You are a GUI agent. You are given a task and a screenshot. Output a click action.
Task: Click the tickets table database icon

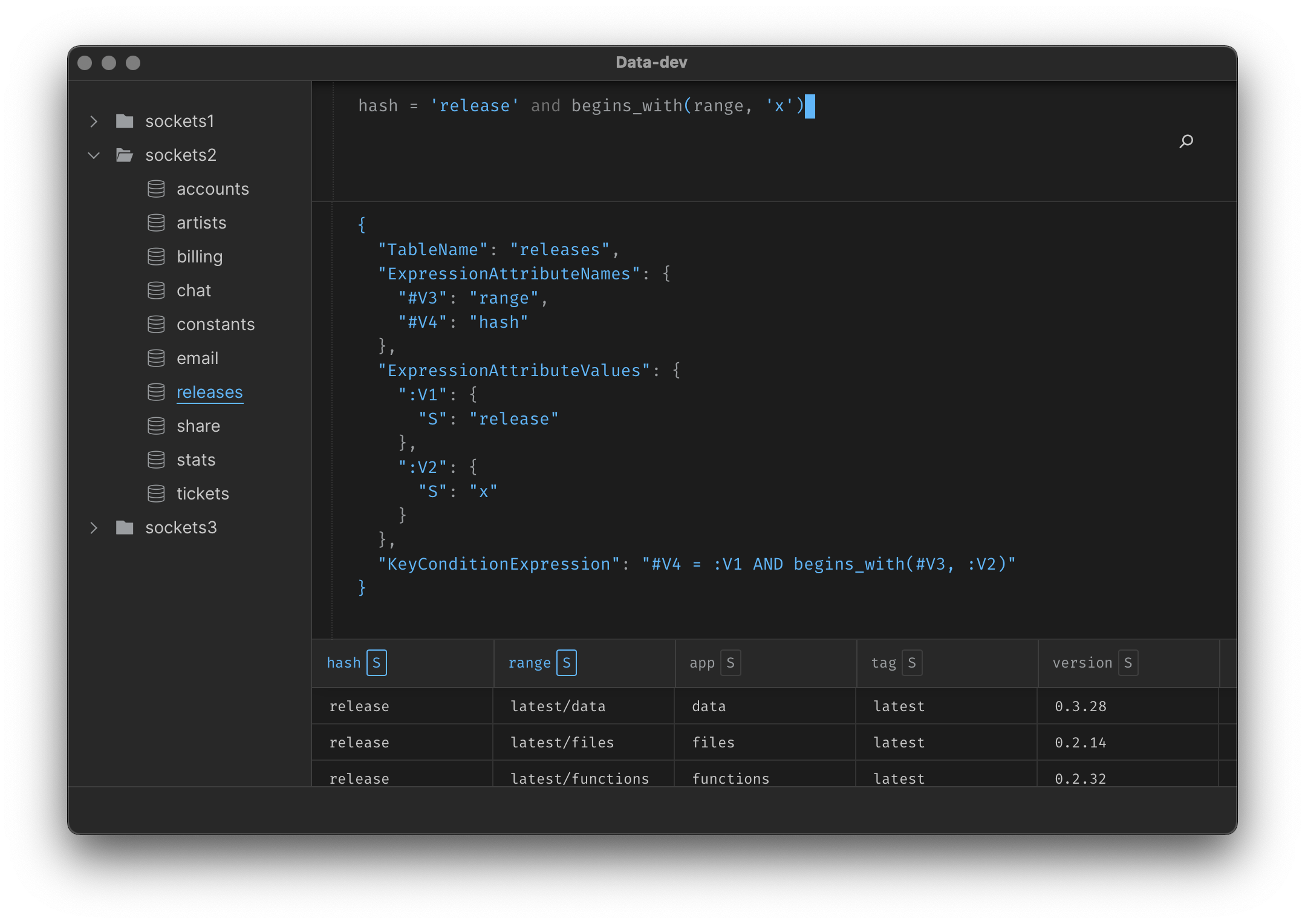coord(156,494)
